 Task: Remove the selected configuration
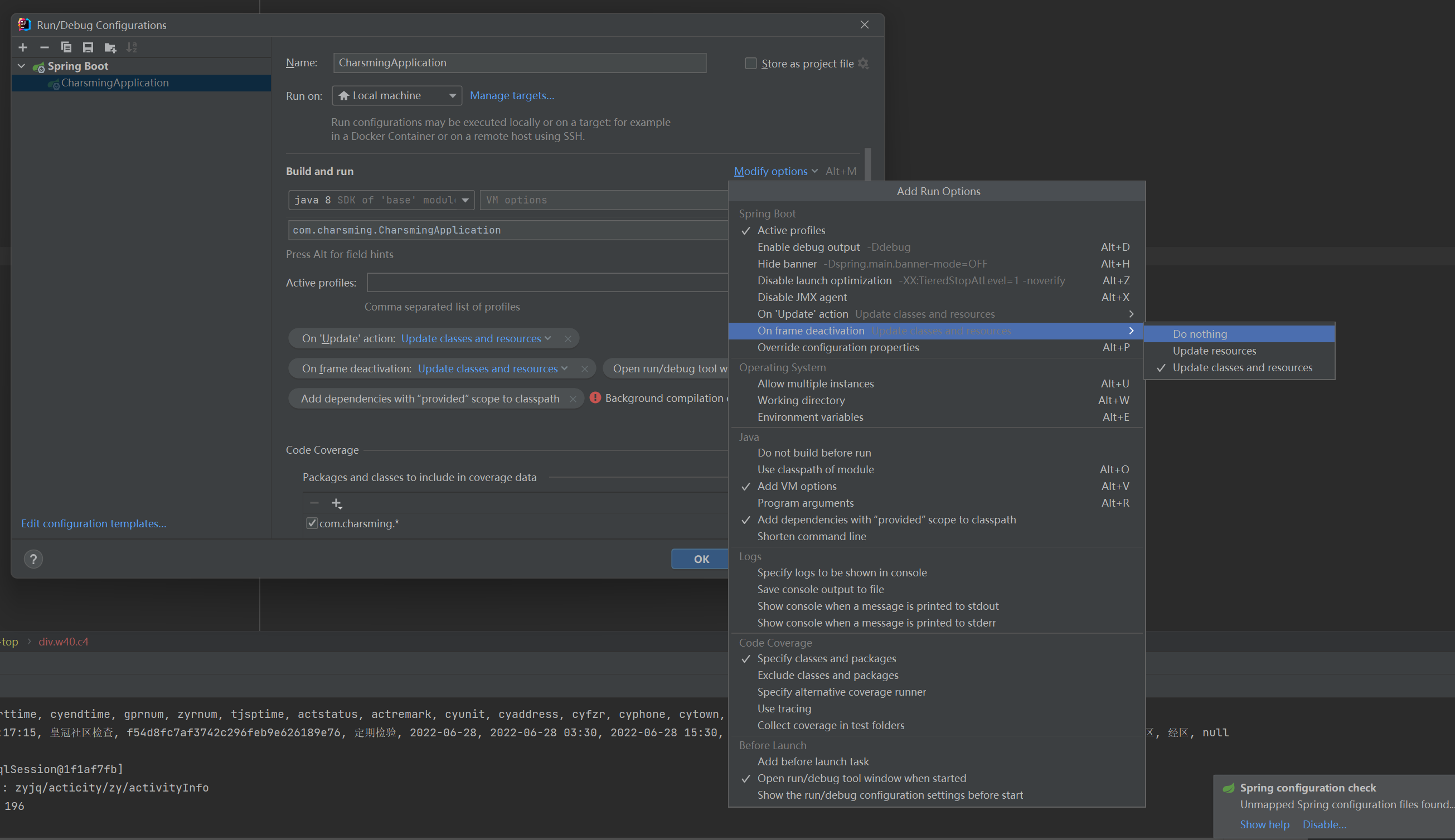click(45, 47)
